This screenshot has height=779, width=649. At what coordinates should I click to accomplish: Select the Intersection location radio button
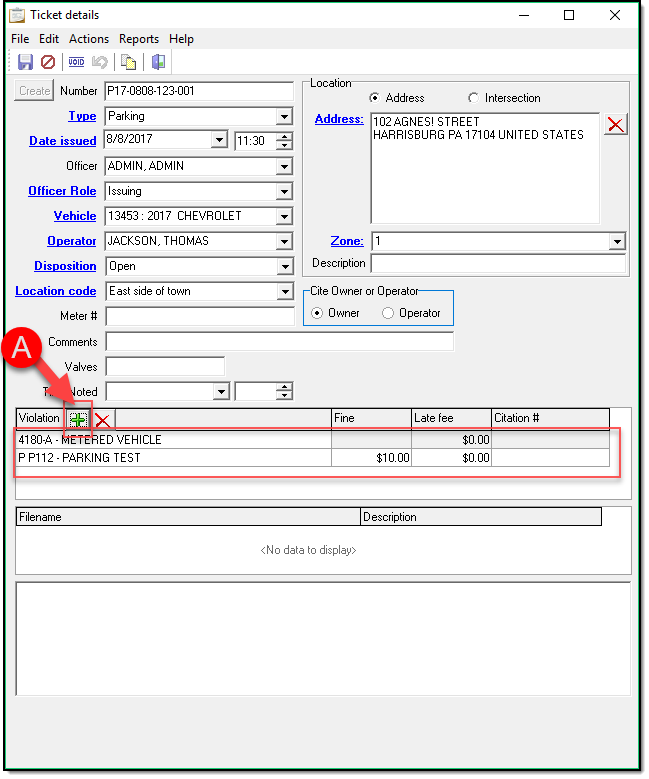473,98
